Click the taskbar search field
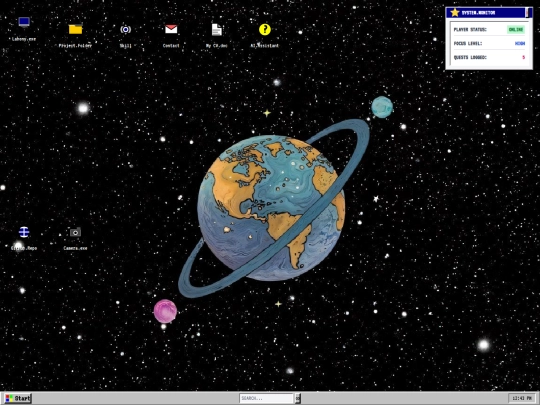 coord(266,398)
